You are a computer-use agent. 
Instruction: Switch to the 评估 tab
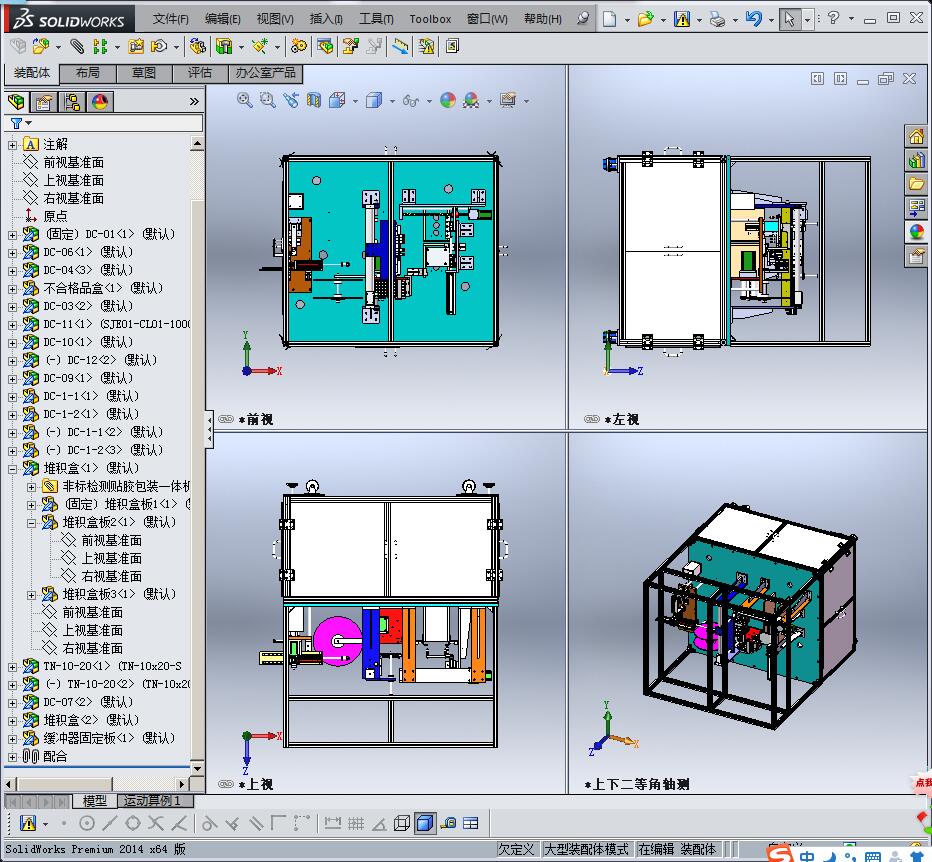coord(200,73)
